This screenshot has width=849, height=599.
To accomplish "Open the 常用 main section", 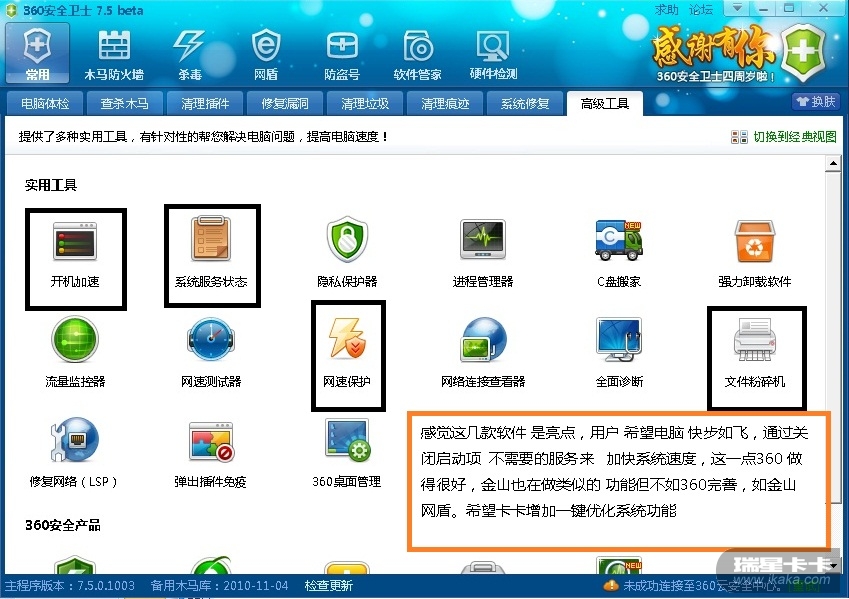I will click(37, 54).
